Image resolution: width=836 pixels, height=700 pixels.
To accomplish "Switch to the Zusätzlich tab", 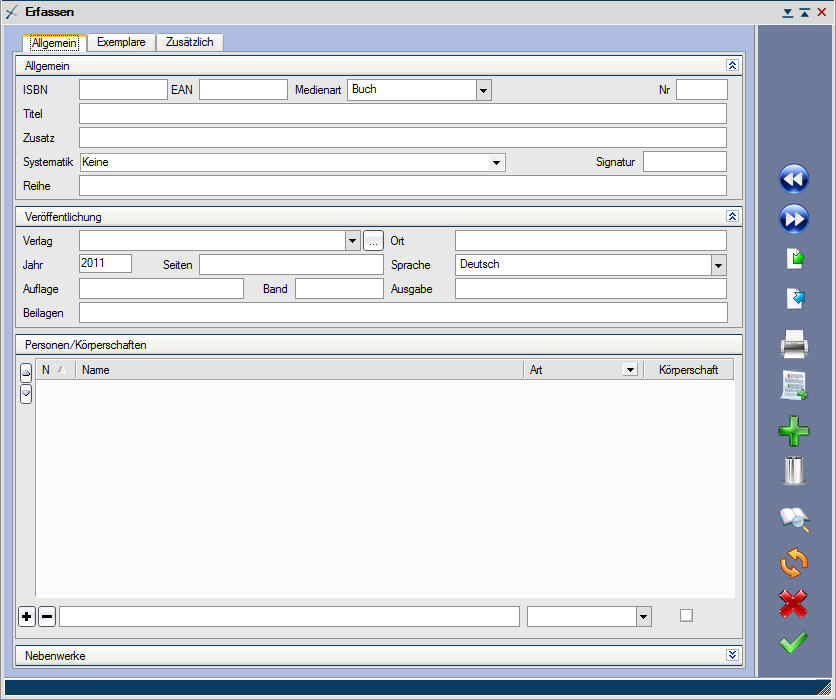I will (x=189, y=42).
